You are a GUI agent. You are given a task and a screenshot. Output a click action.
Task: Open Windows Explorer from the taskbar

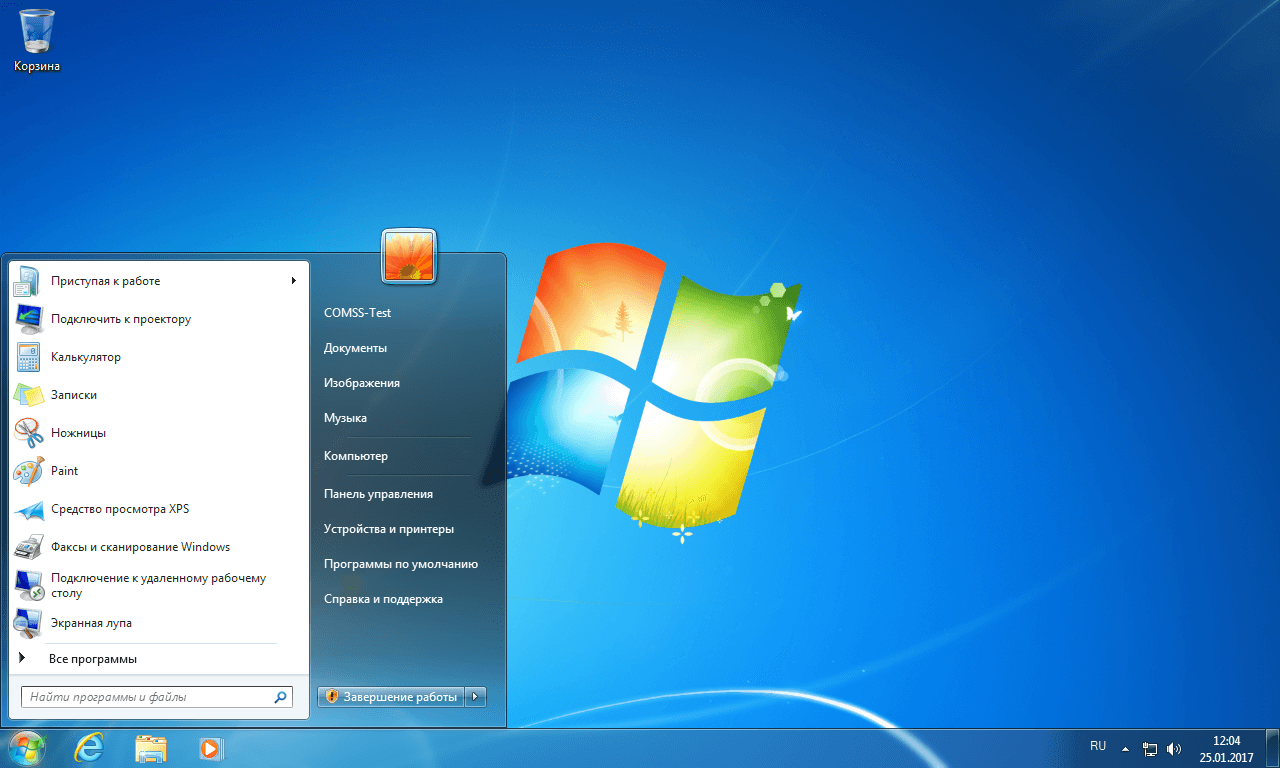[x=151, y=747]
